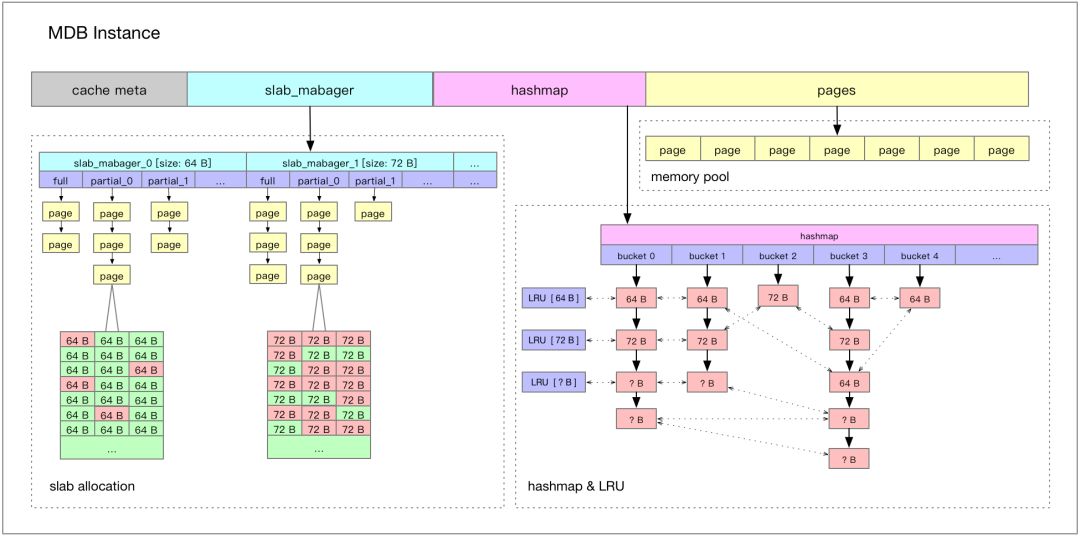The height and width of the screenshot is (536, 1080).
Task: Click the MDB Instance title
Action: pos(104,32)
